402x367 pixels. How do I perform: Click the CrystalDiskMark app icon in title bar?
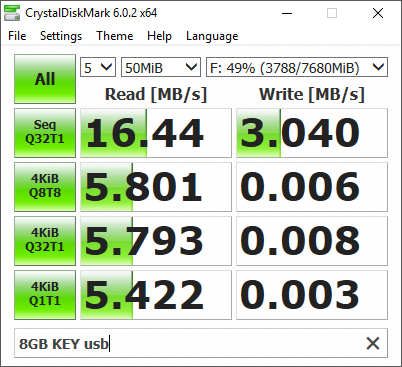coord(12,13)
